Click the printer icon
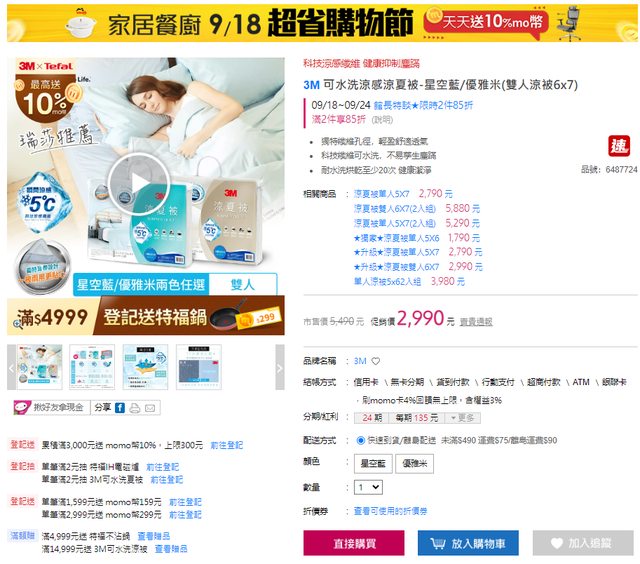This screenshot has width=640, height=564. tap(135, 408)
